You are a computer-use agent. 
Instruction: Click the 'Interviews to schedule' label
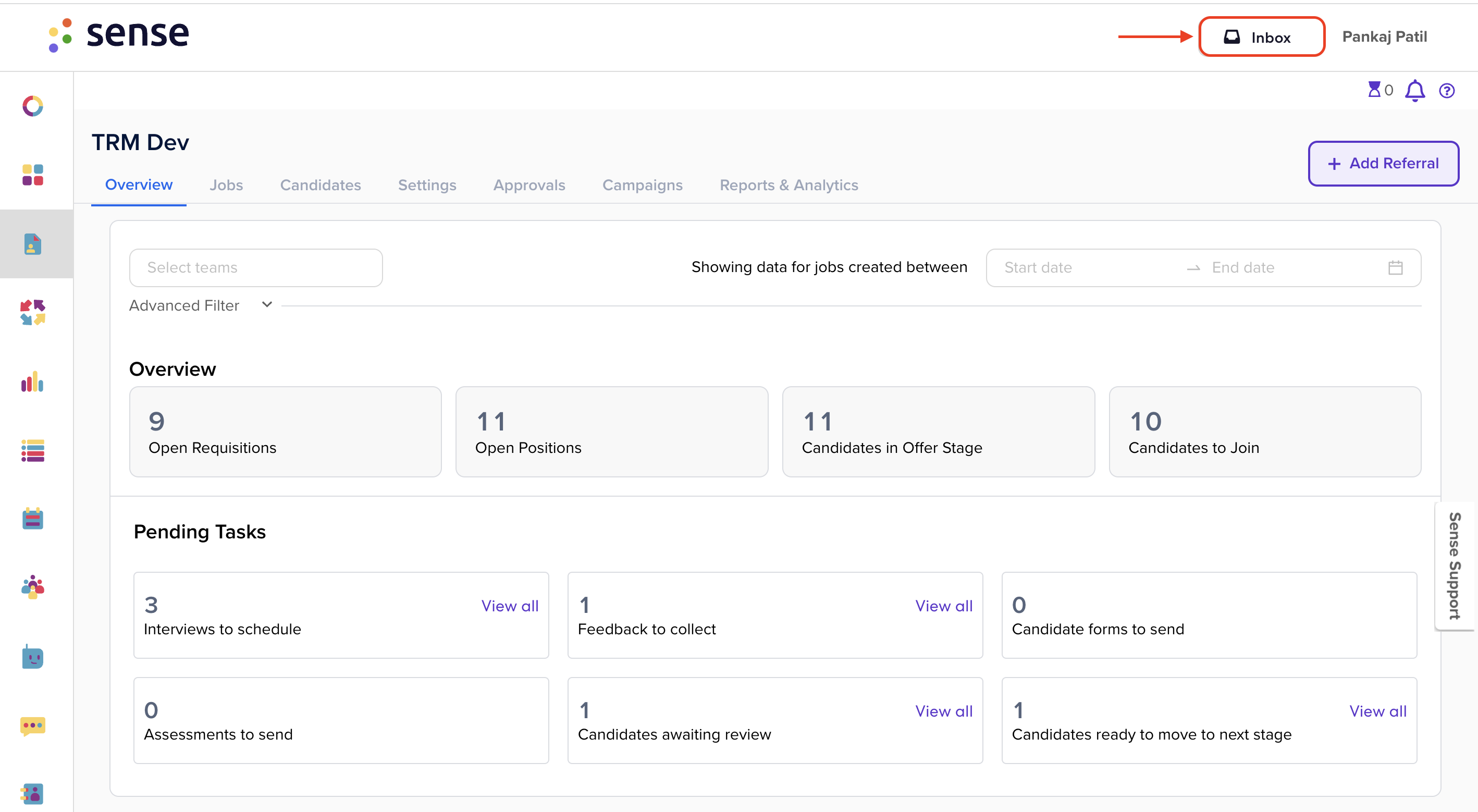coord(222,629)
